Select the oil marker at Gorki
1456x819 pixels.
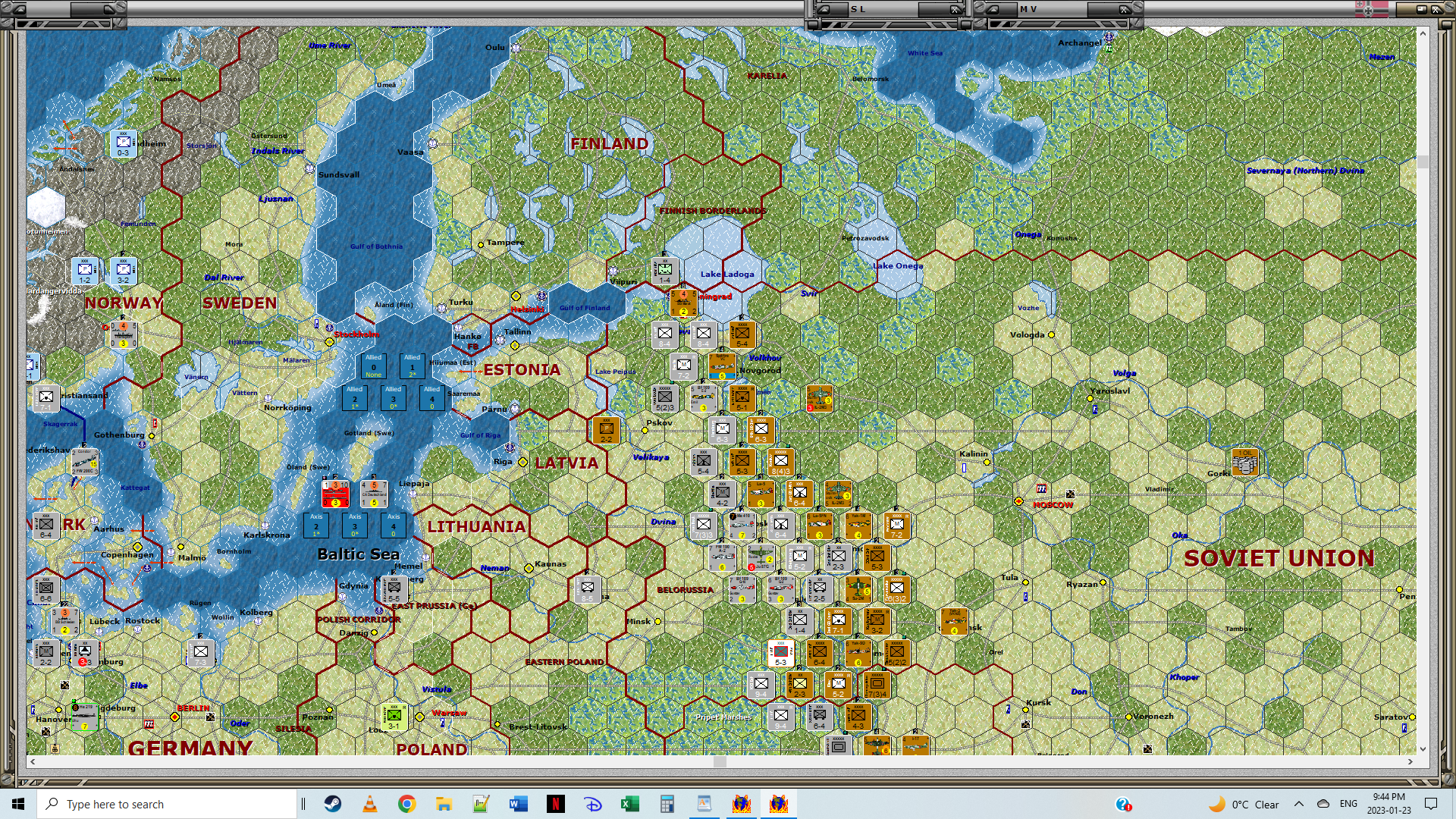pyautogui.click(x=1245, y=462)
